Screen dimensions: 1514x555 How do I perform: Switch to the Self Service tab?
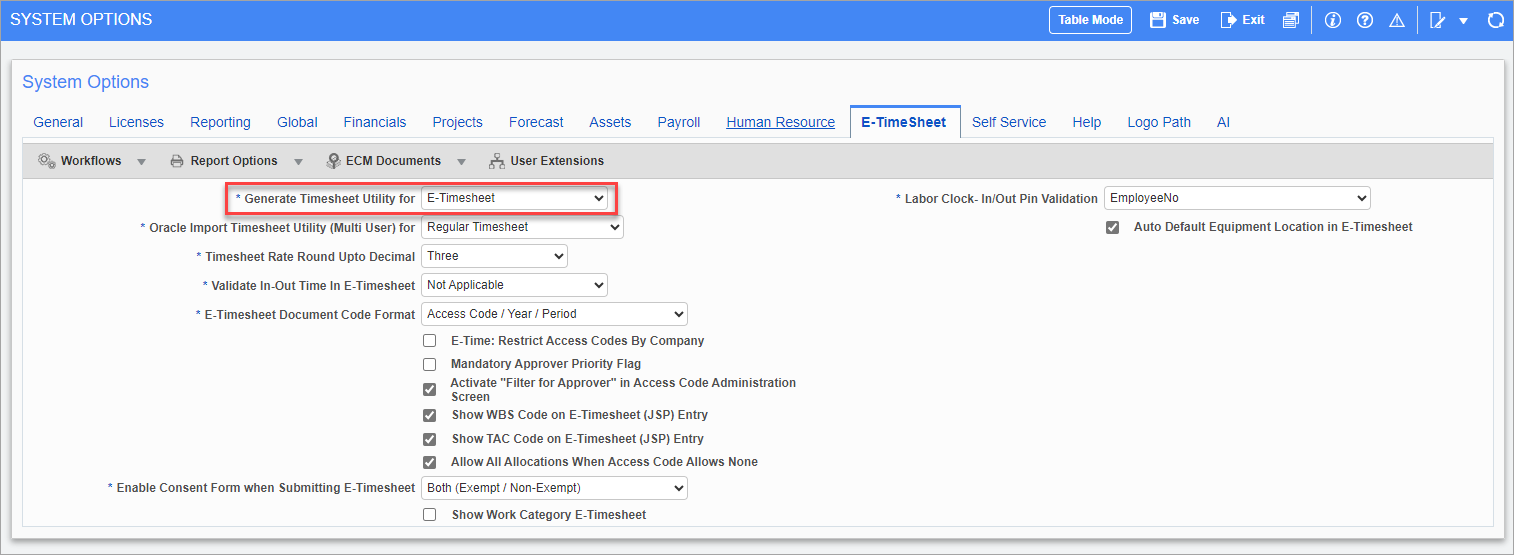tap(1009, 122)
